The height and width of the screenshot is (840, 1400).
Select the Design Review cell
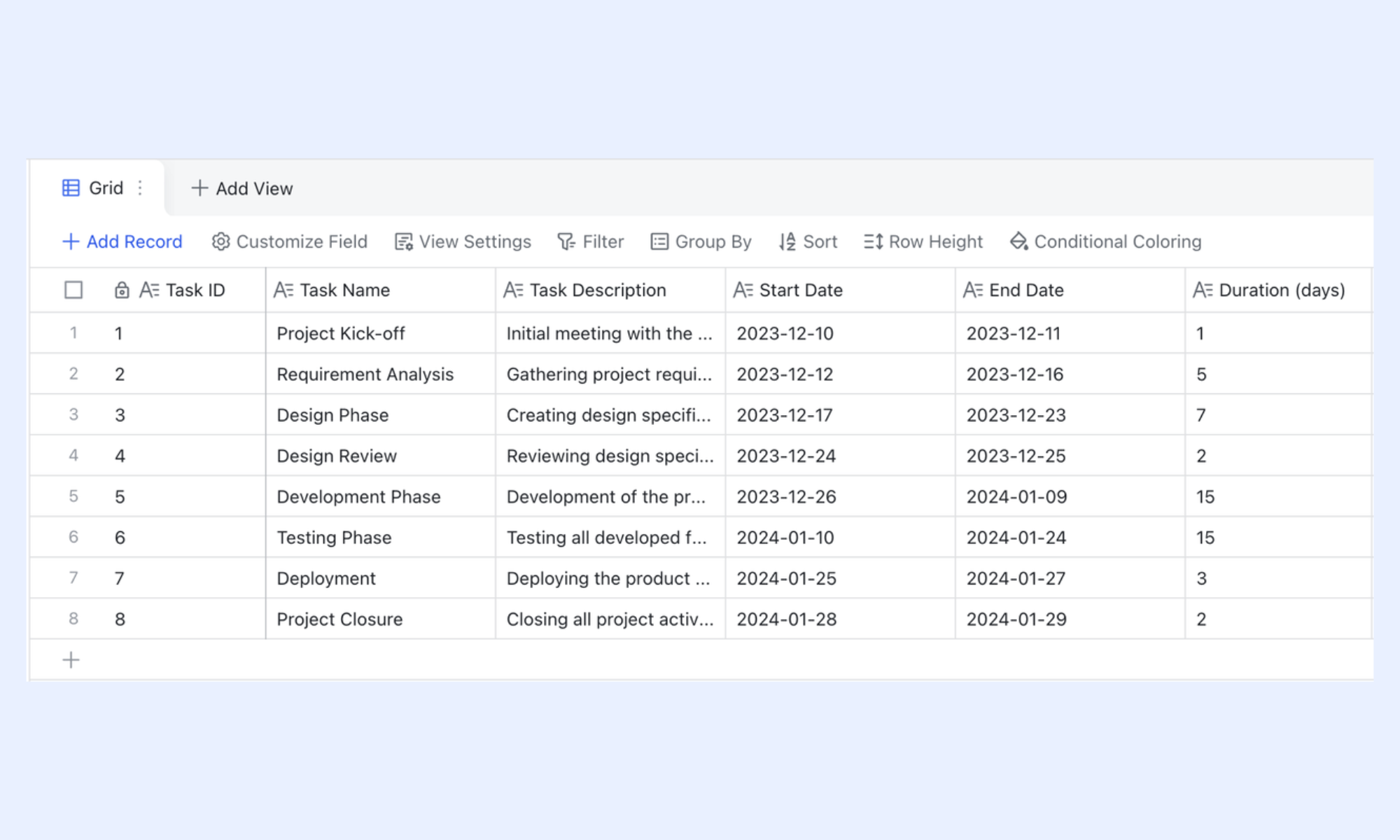[381, 456]
